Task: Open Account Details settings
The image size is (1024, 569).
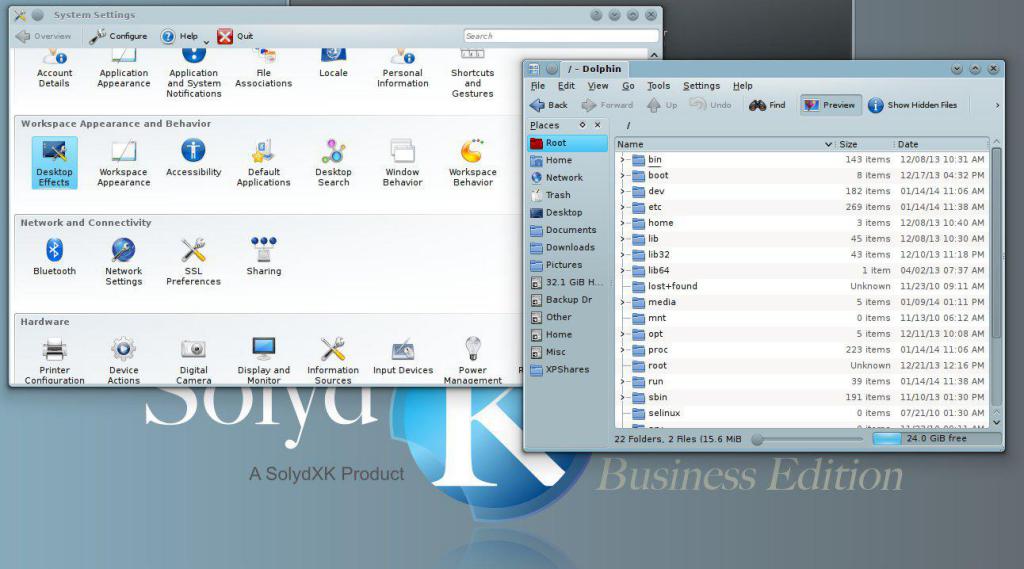Action: (54, 69)
